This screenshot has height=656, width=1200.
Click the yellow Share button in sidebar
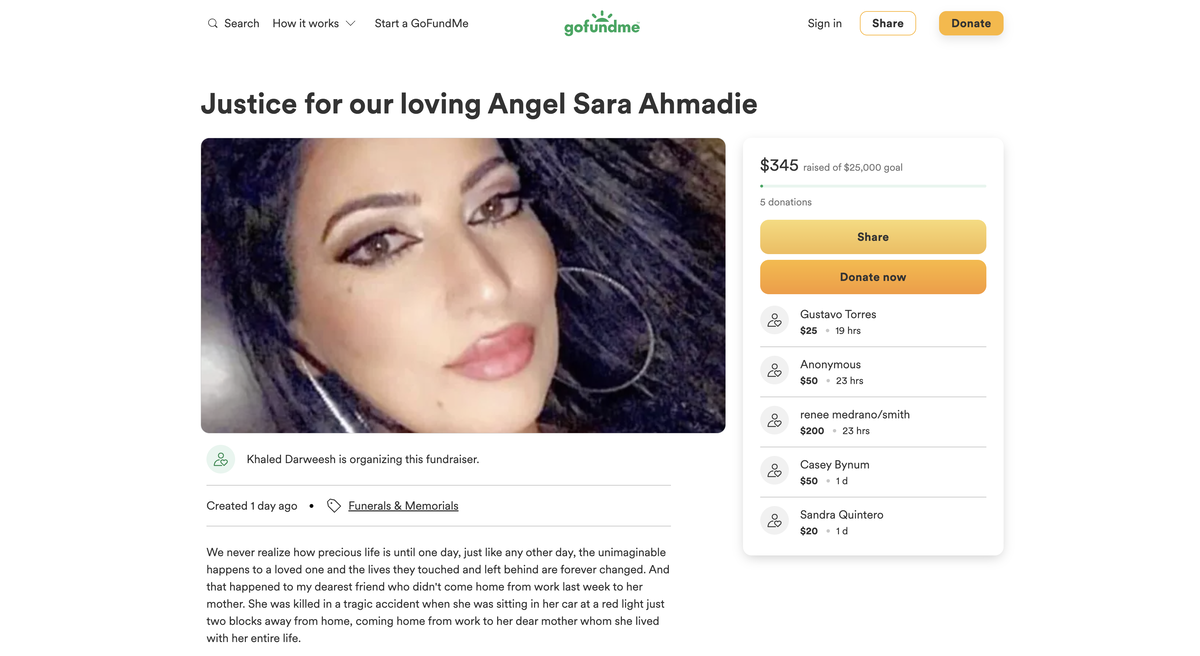[x=873, y=237]
